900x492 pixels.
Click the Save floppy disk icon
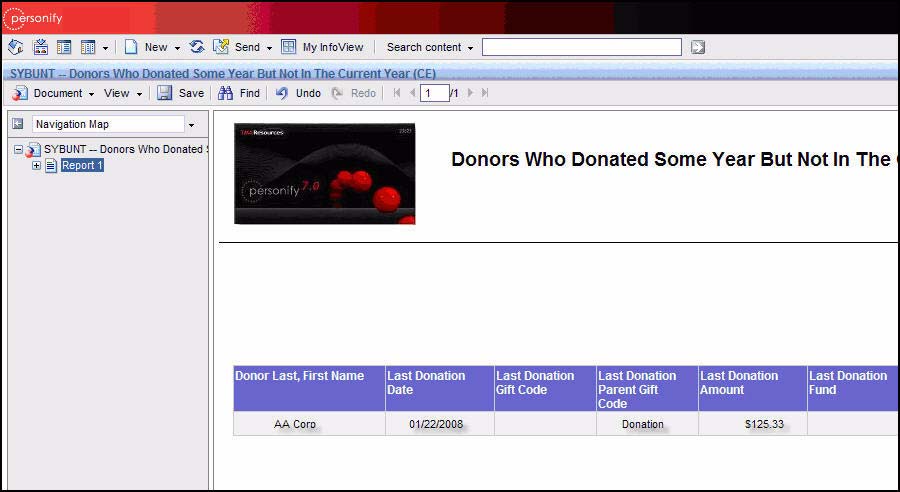[165, 93]
